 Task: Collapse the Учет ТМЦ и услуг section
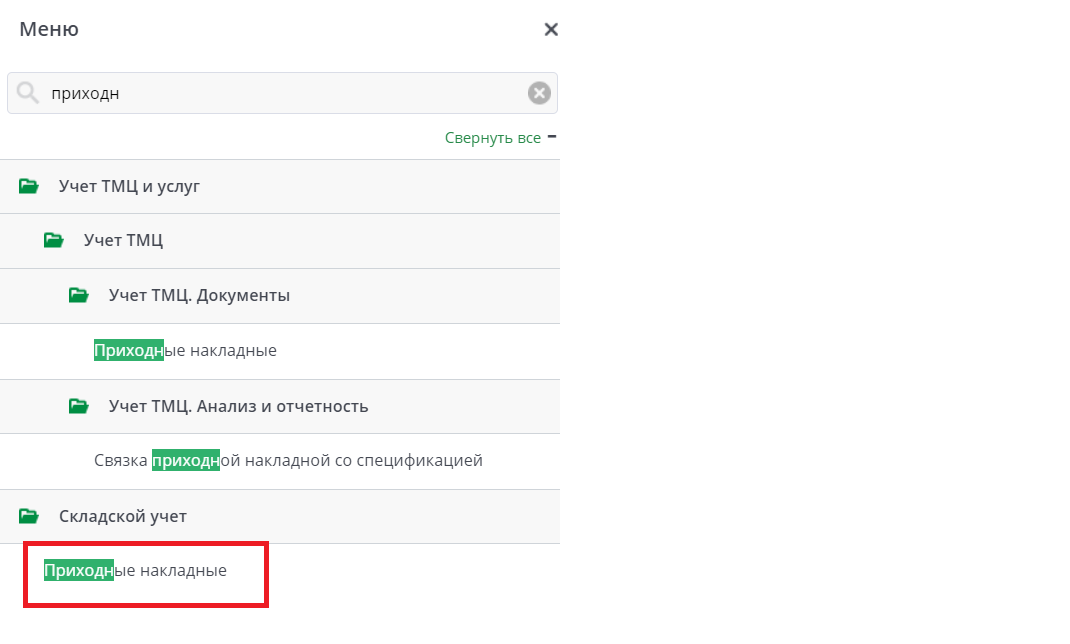click(130, 186)
